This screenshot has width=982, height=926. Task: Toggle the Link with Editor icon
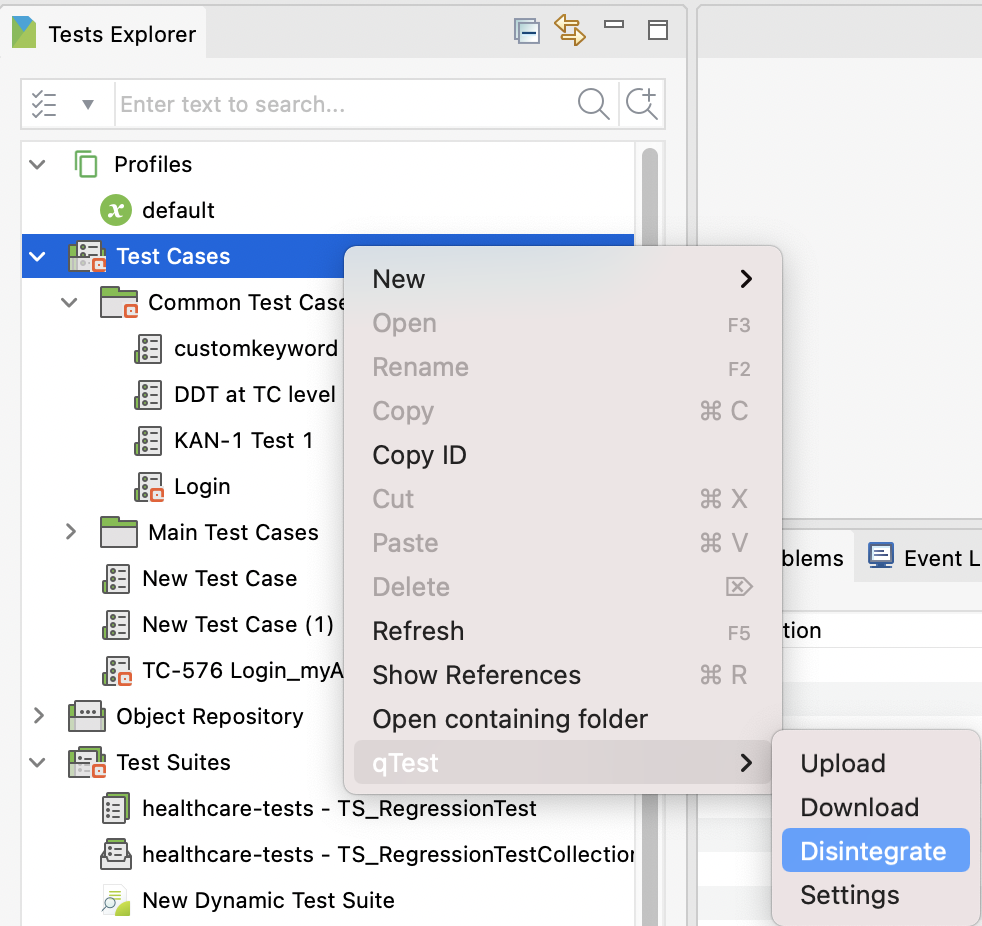point(571,31)
